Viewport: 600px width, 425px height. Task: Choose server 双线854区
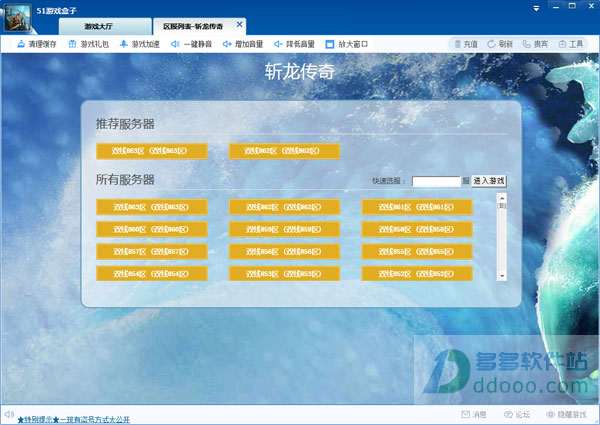click(152, 274)
